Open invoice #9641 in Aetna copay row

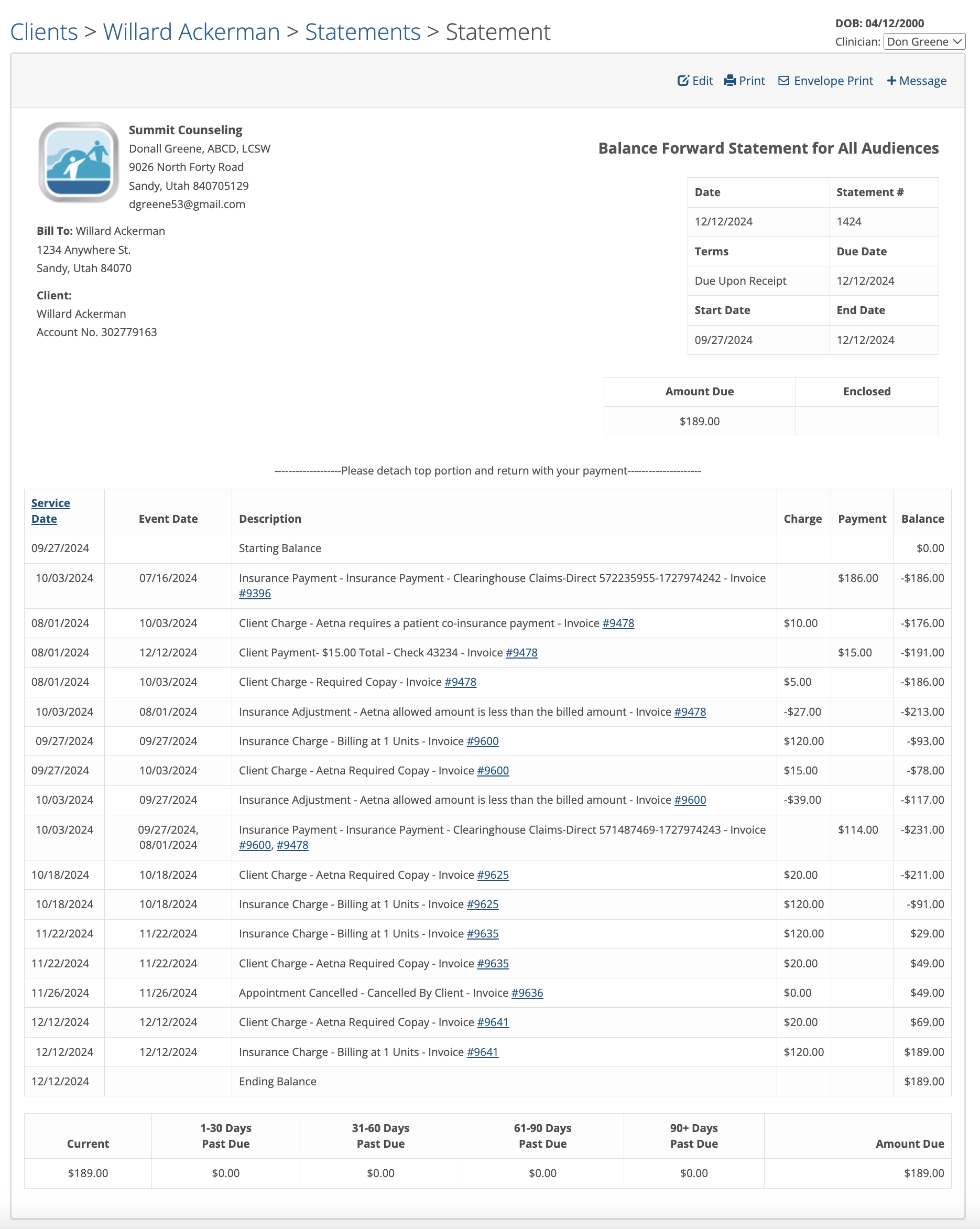click(x=493, y=1022)
